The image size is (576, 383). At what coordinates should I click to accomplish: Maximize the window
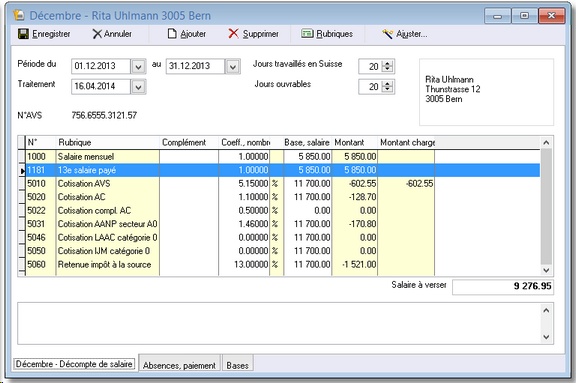[525, 16]
